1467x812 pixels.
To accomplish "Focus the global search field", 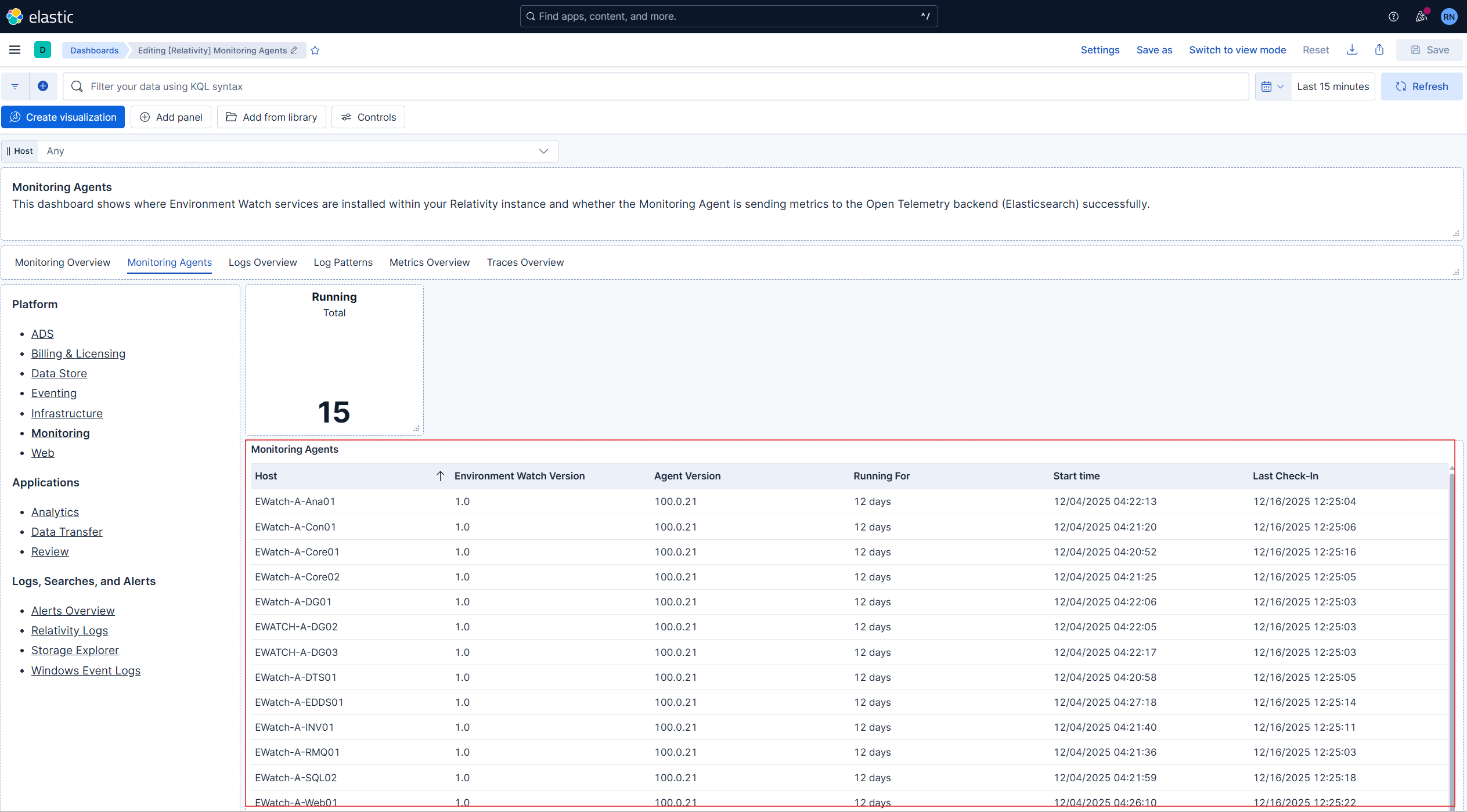I will click(x=729, y=16).
